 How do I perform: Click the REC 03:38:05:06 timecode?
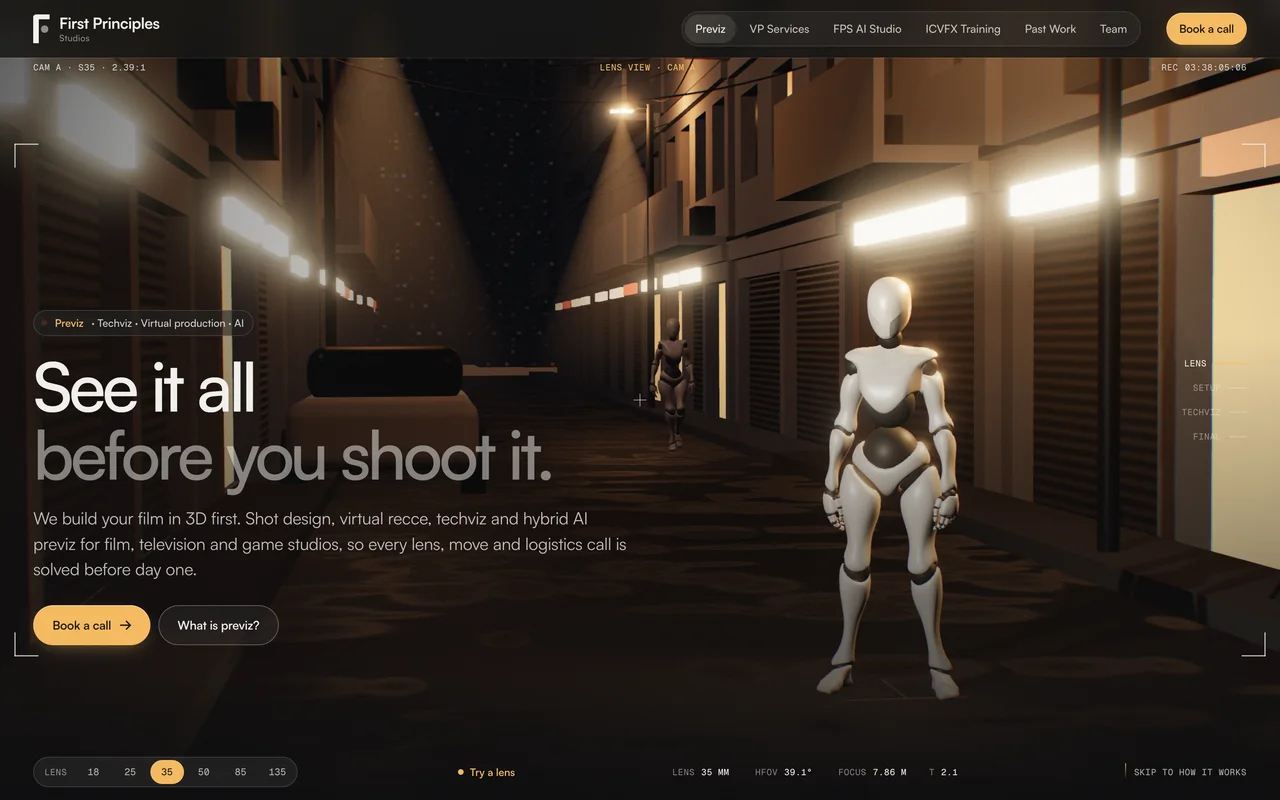pyautogui.click(x=1204, y=68)
